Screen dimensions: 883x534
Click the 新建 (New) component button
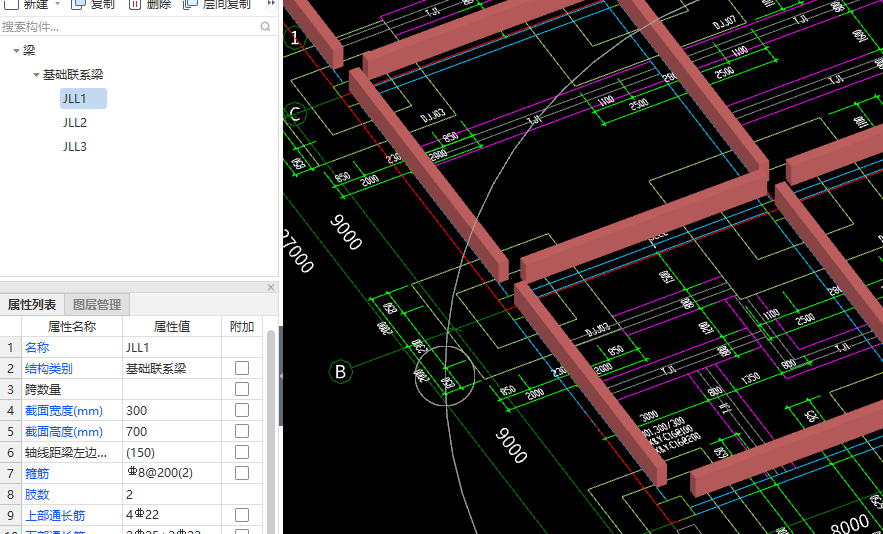click(x=27, y=4)
